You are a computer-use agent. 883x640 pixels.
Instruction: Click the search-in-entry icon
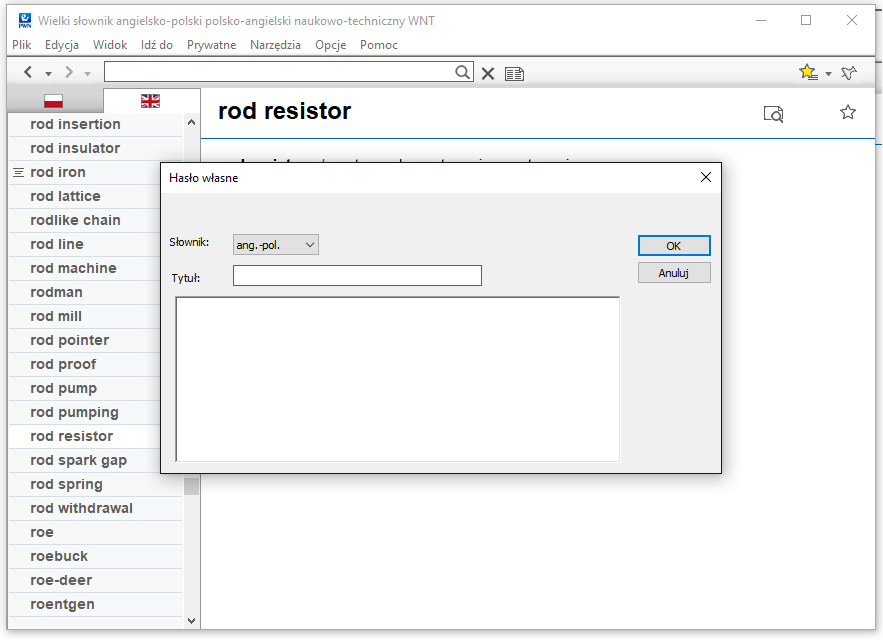773,114
